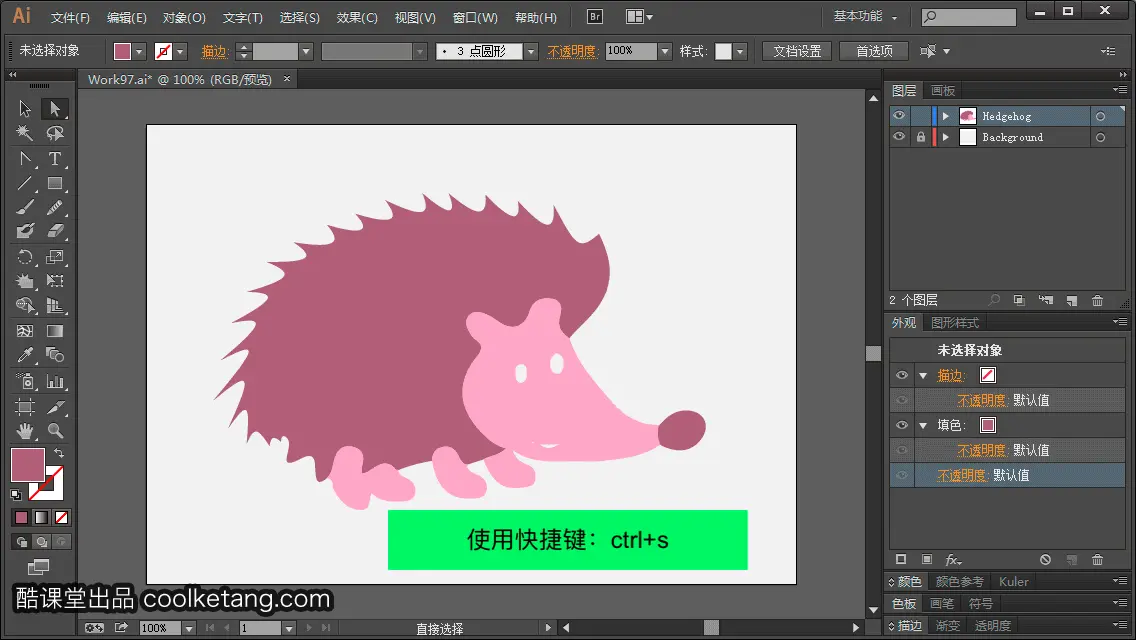Expand the Hedgehog layer triangle
The width and height of the screenshot is (1136, 640).
tap(945, 116)
